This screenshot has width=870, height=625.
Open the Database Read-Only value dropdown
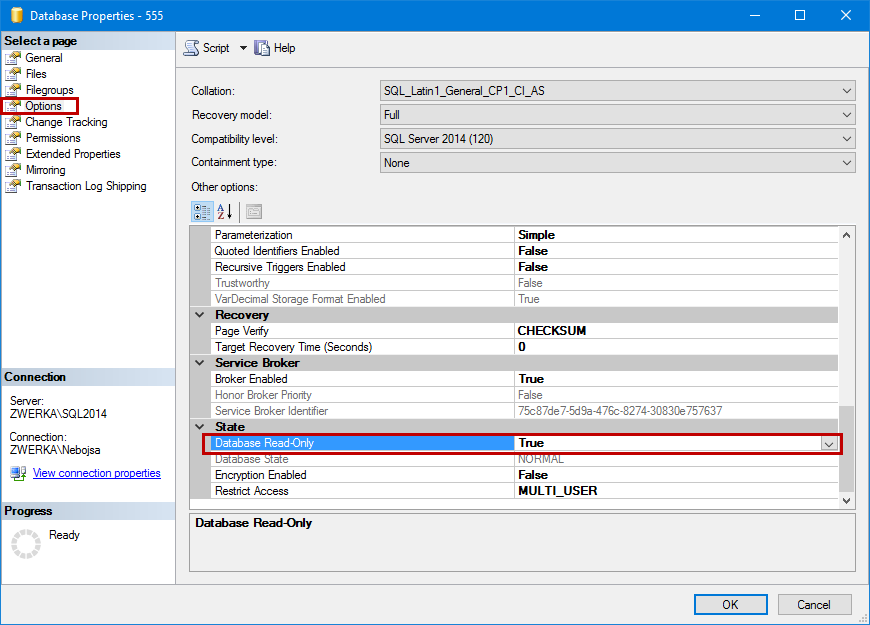pyautogui.click(x=828, y=443)
